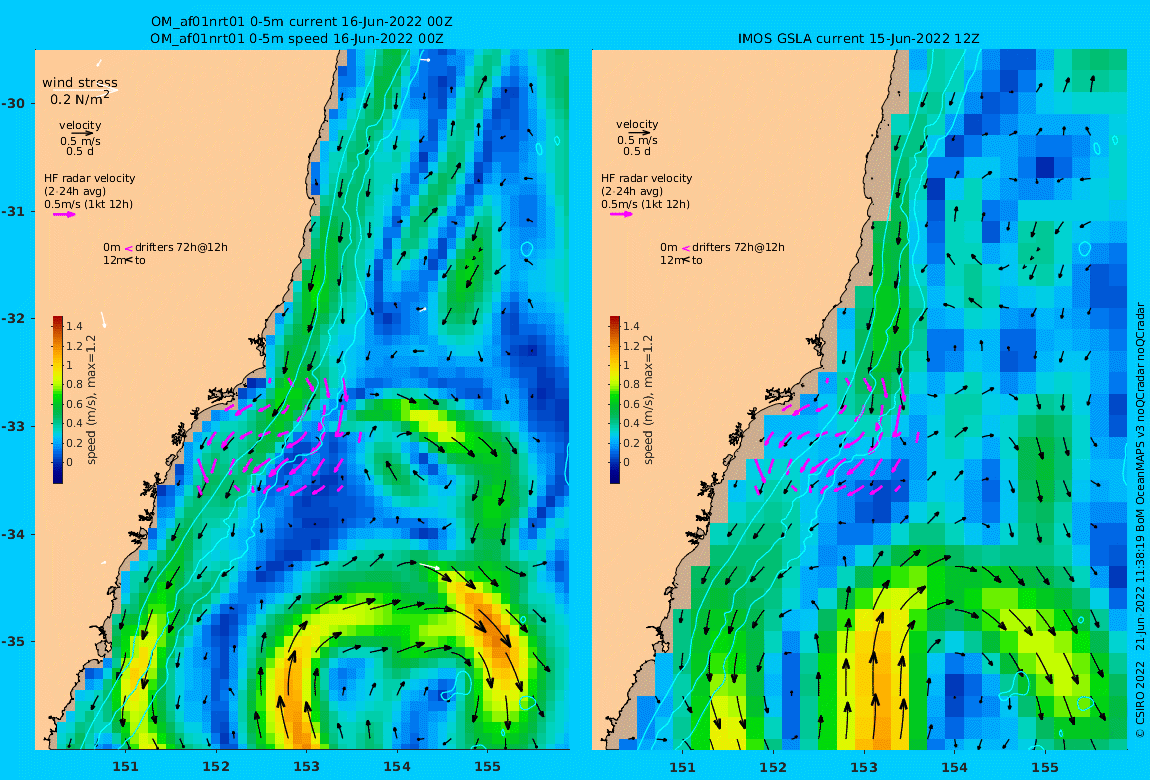Click the -30 latitude axis label

13,103
